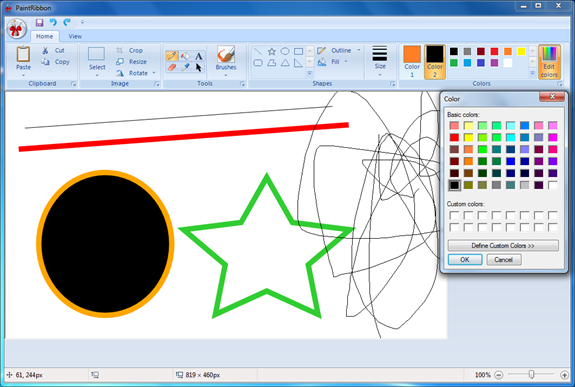Select the Trapezoid polygon shape
The height and width of the screenshot is (387, 575).
(x=272, y=63)
